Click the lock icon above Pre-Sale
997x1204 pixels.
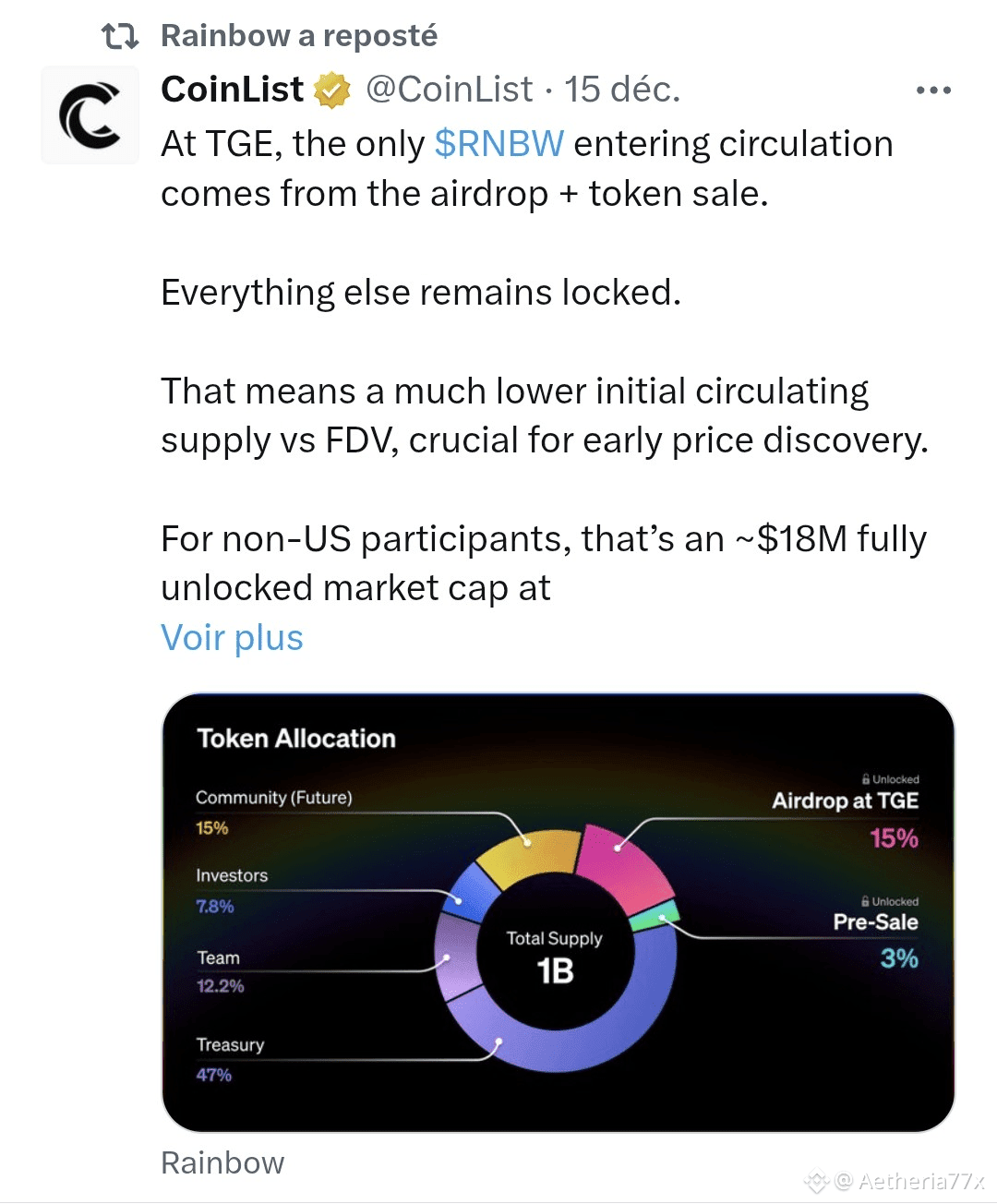865,901
